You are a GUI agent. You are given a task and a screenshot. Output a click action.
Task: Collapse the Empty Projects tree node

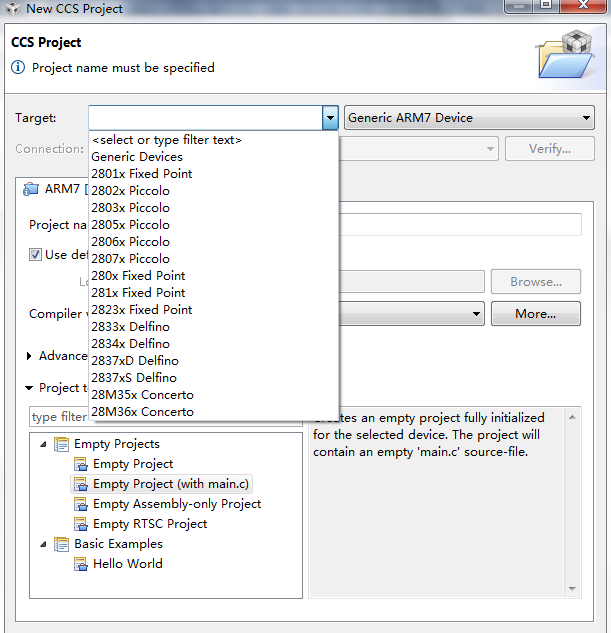(x=43, y=444)
